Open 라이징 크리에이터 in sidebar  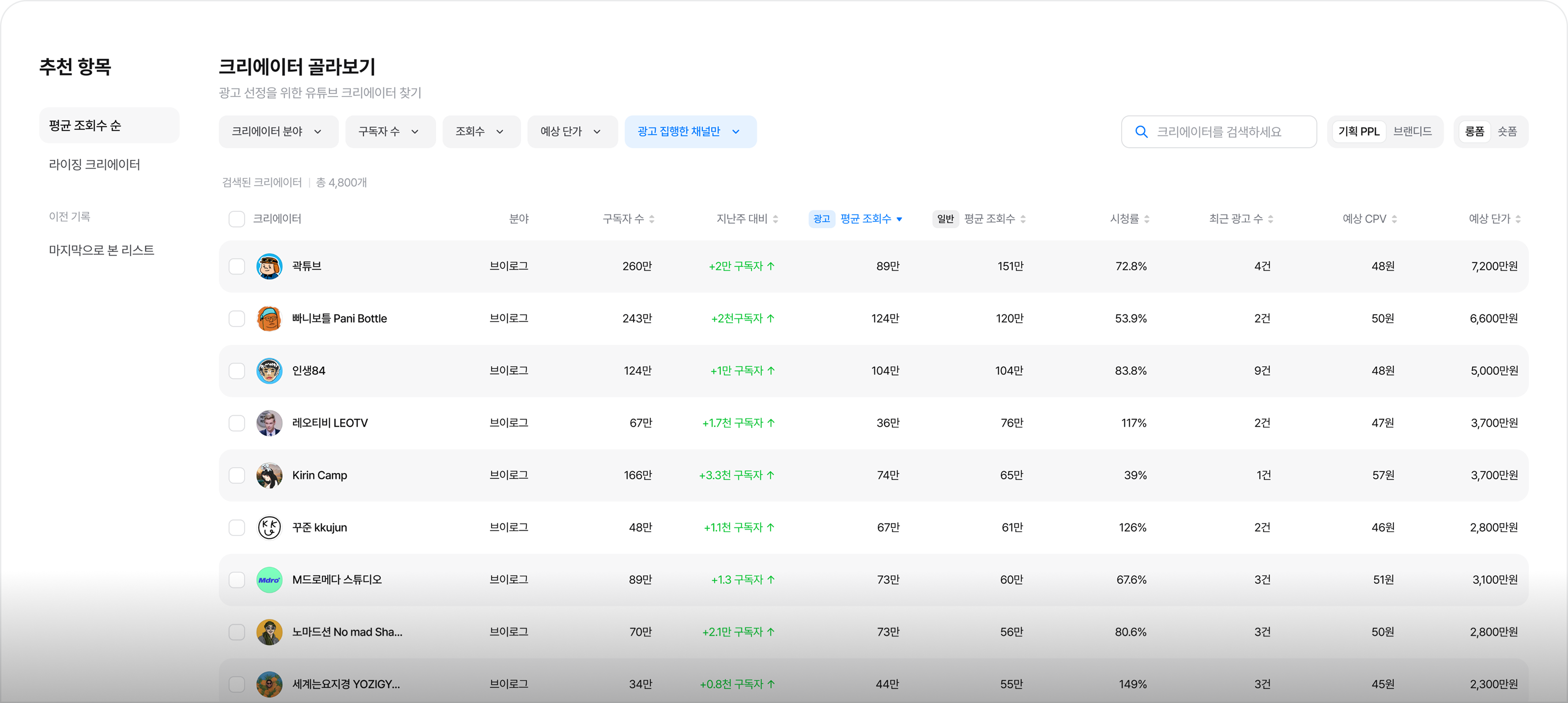[x=94, y=164]
